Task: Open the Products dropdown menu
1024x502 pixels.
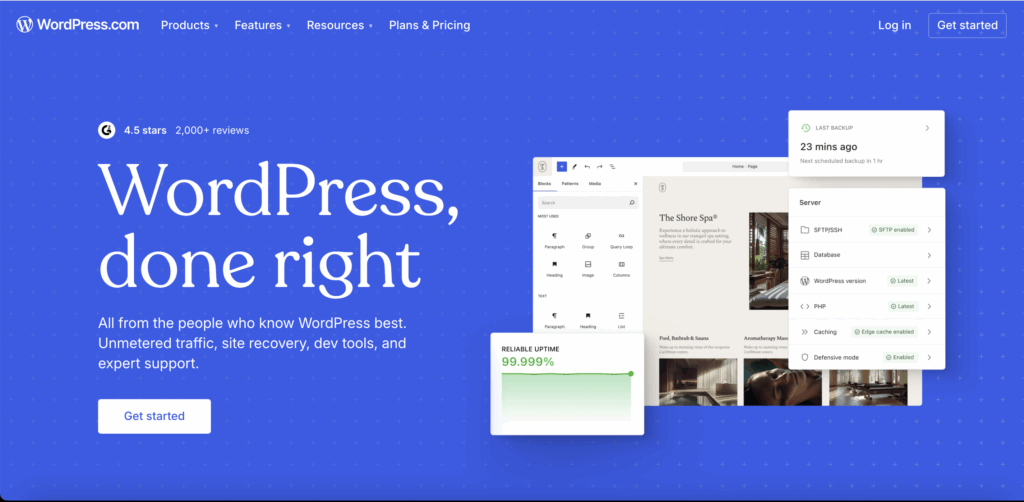Action: pyautogui.click(x=189, y=25)
